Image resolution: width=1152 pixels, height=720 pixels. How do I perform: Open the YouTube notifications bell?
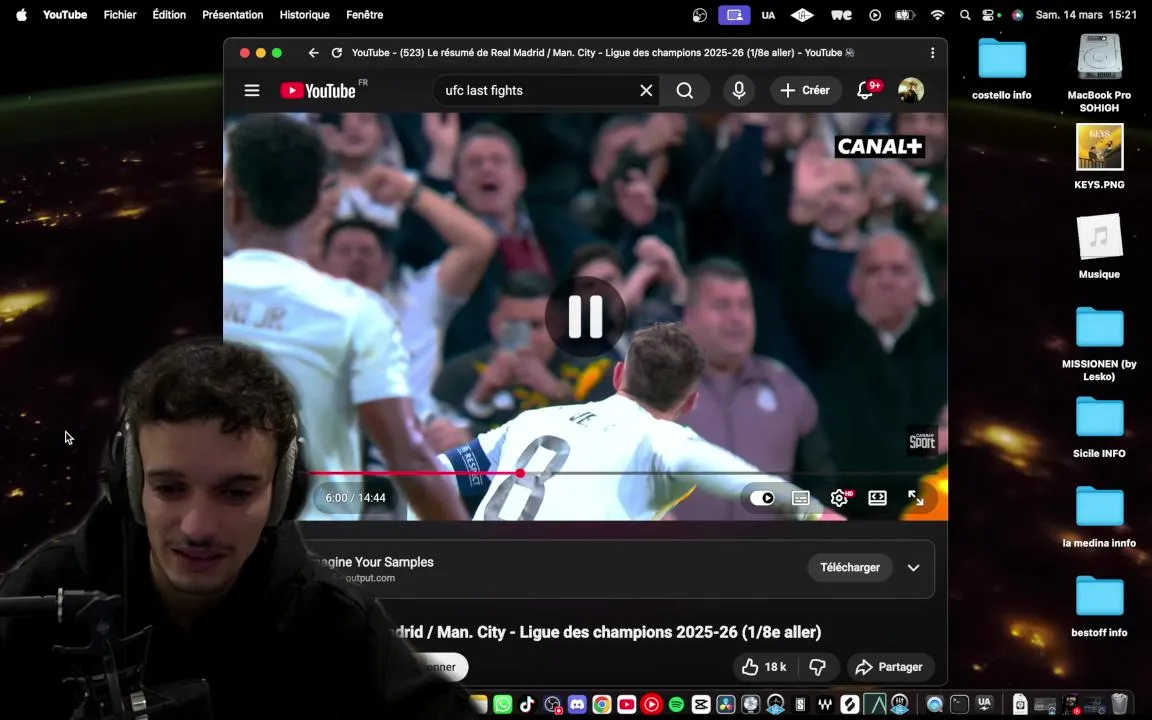tap(866, 90)
